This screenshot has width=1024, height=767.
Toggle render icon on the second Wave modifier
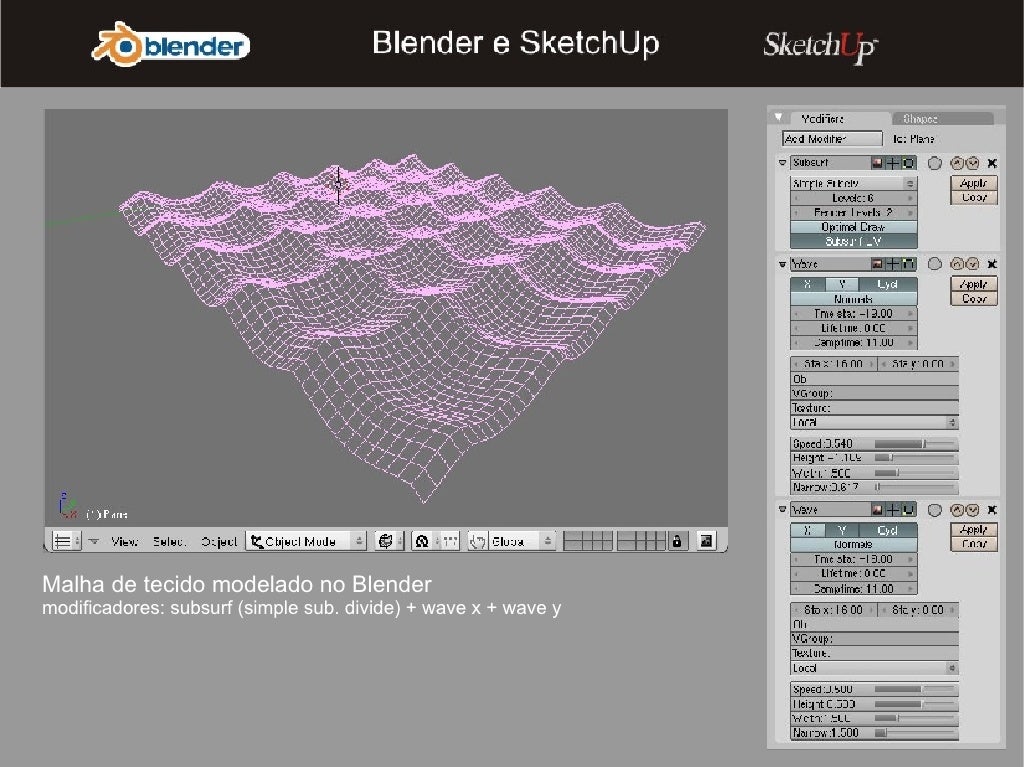[877, 510]
